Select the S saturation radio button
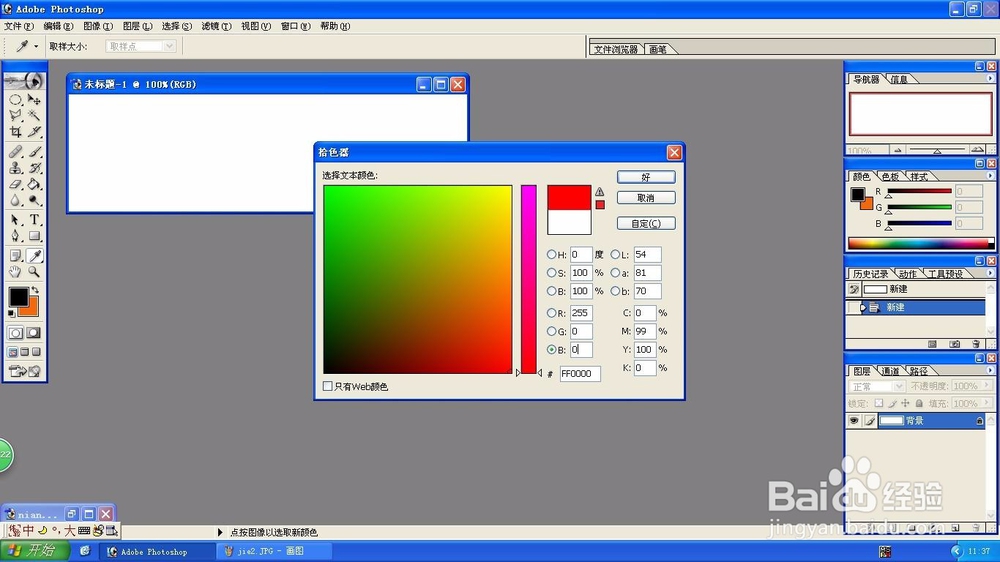1000x562 pixels. [x=551, y=272]
